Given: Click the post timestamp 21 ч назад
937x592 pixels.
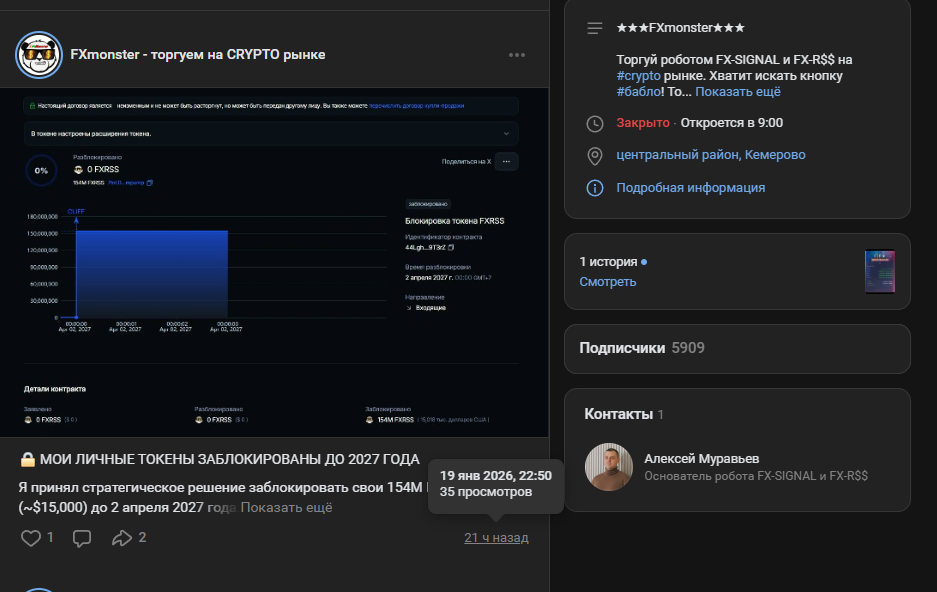Looking at the screenshot, I should click(x=496, y=538).
